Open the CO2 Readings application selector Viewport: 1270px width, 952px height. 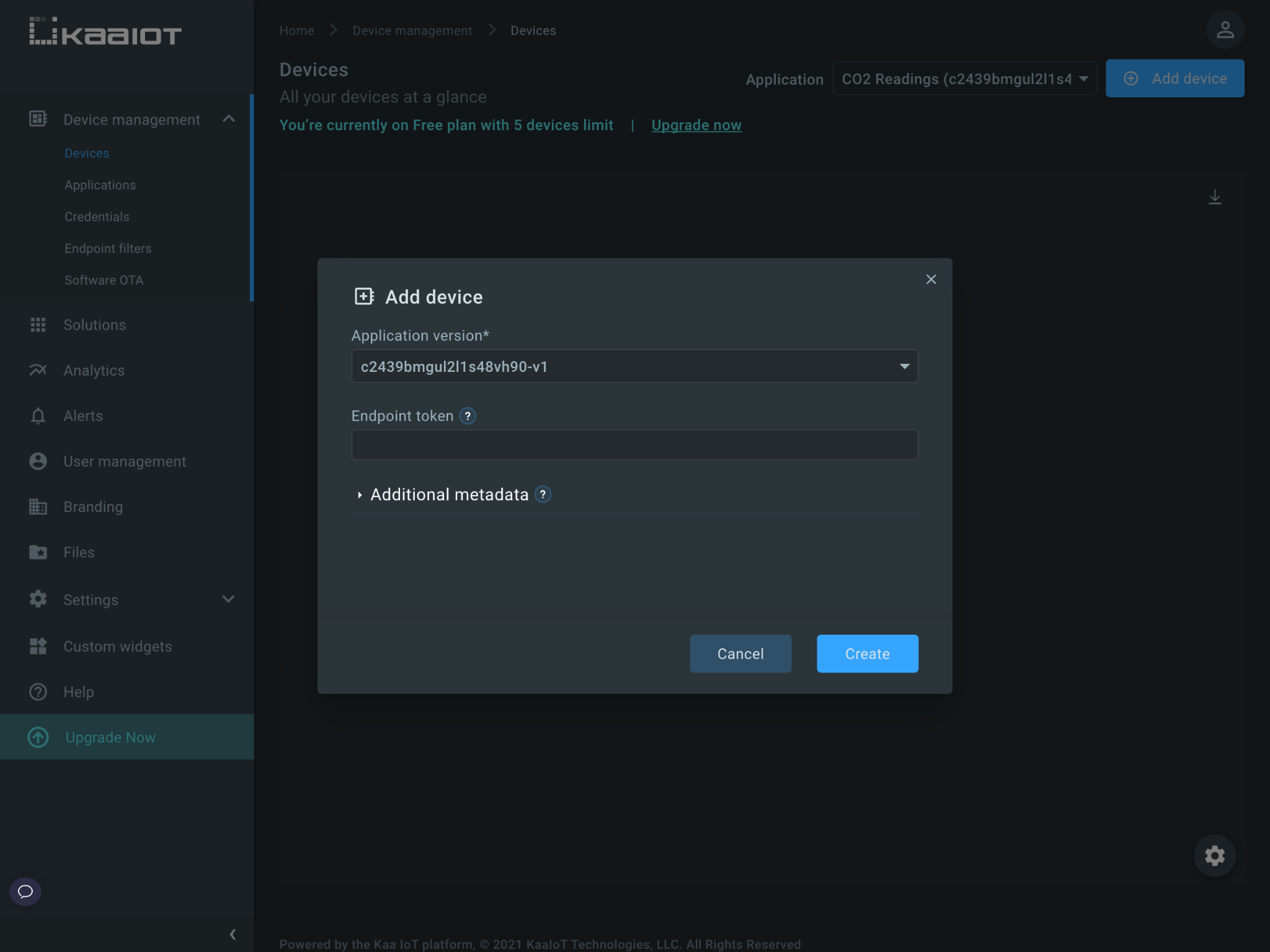tap(964, 79)
